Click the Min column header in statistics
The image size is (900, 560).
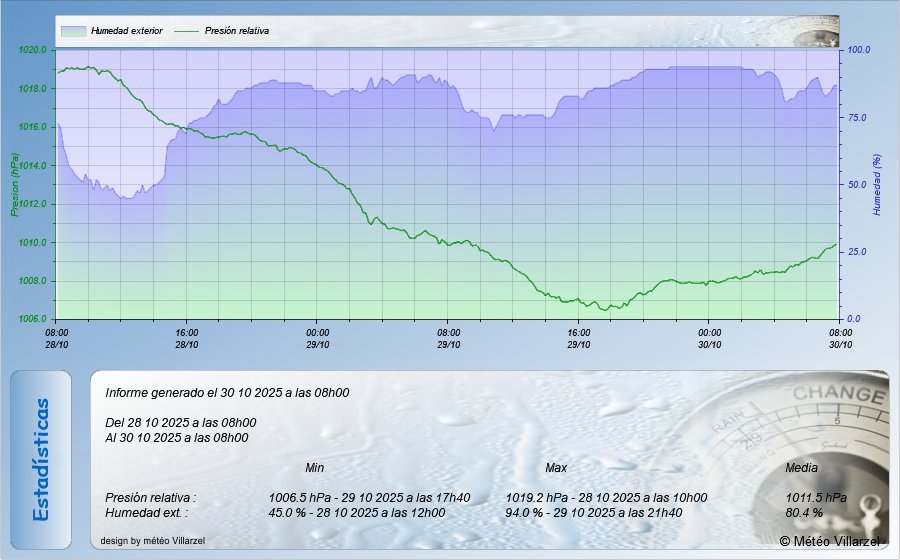click(x=314, y=468)
